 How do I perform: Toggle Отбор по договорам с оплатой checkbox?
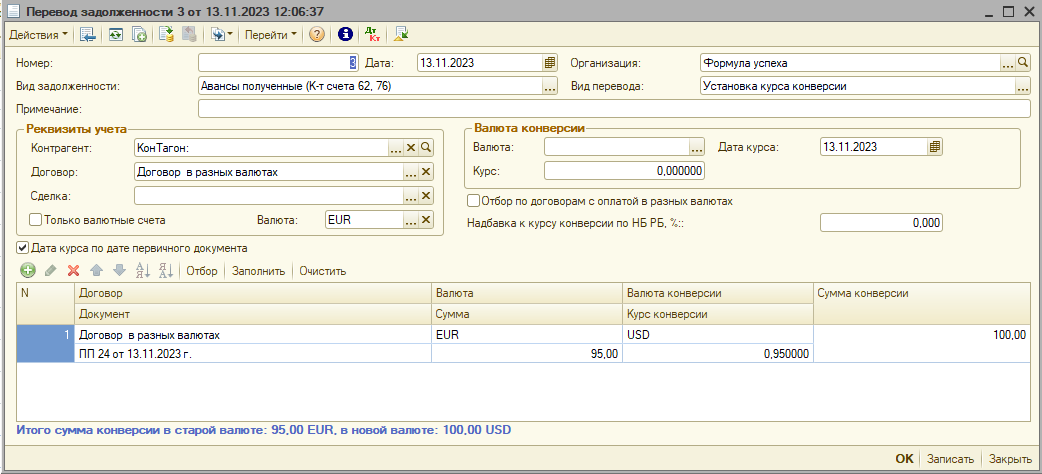point(474,201)
